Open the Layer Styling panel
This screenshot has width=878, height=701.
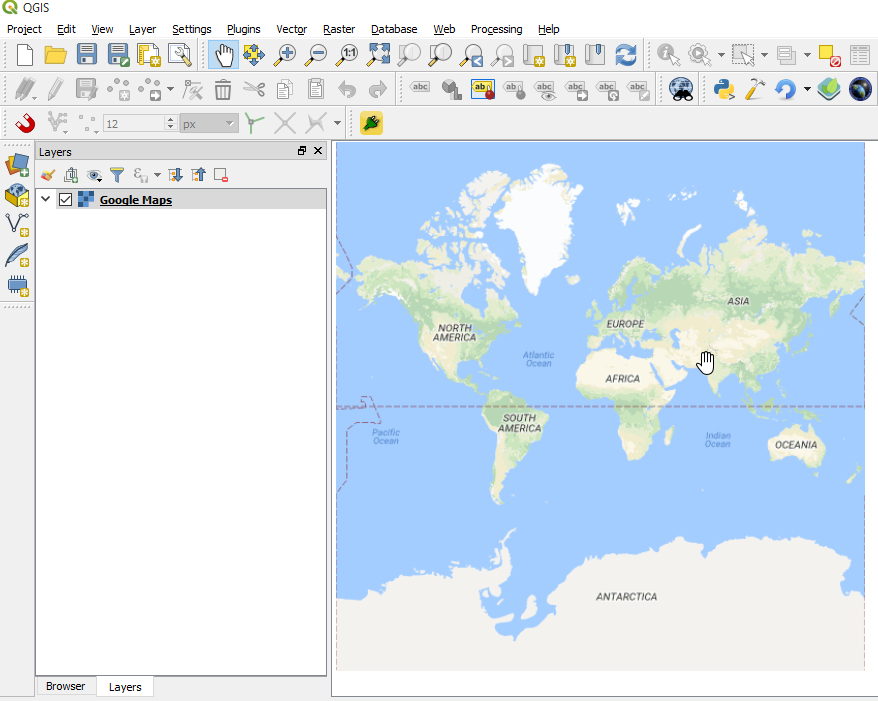pyautogui.click(x=48, y=174)
